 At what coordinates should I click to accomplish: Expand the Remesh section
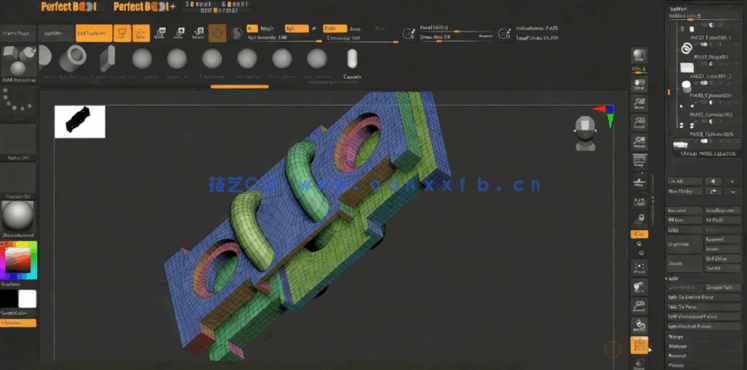676,356
